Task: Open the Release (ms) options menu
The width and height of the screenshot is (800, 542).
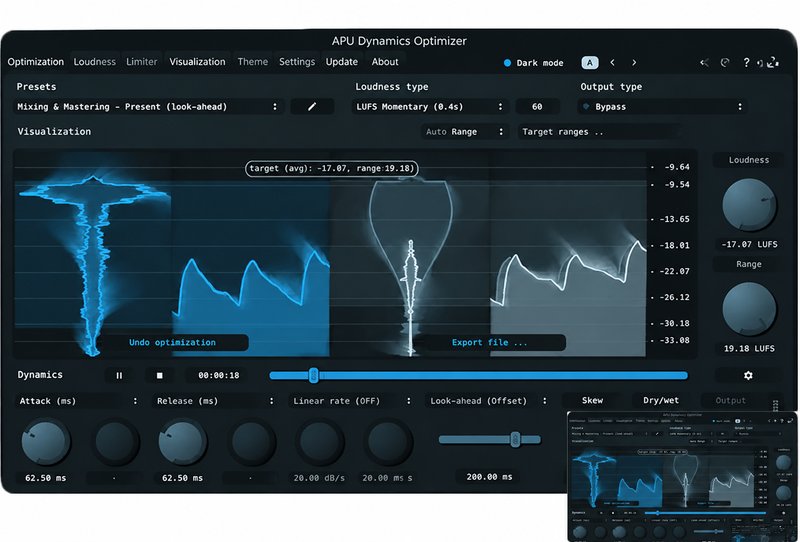Action: [x=215, y=401]
